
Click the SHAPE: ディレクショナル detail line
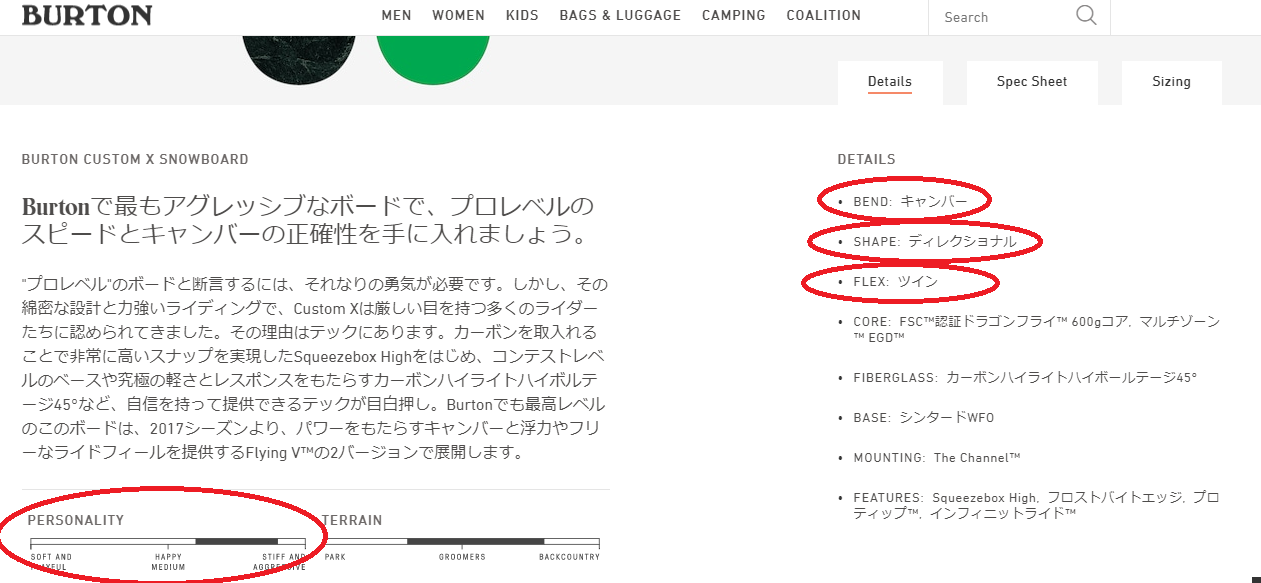tap(935, 241)
